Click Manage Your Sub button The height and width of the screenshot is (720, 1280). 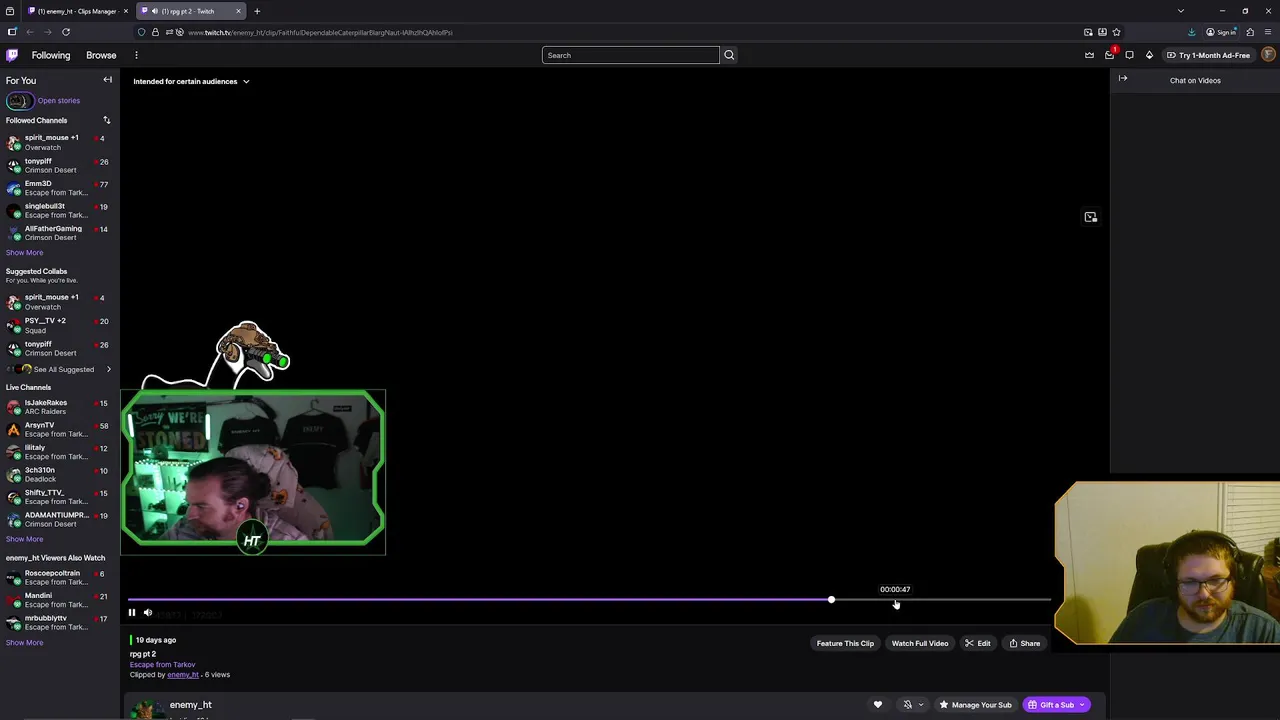[975, 705]
